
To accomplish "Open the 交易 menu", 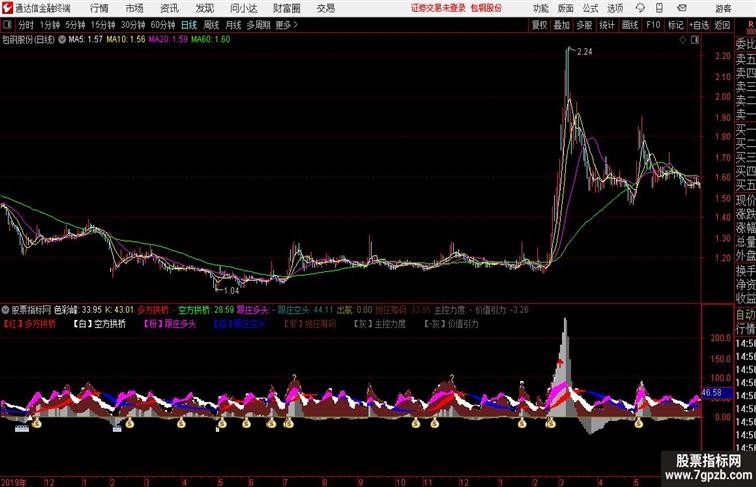I will coord(325,8).
